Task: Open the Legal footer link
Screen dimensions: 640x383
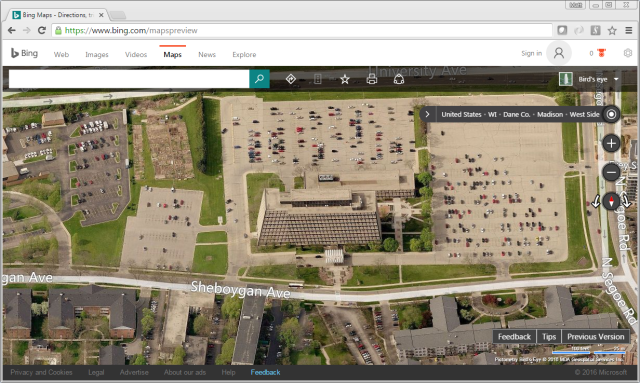Action: pos(96,372)
